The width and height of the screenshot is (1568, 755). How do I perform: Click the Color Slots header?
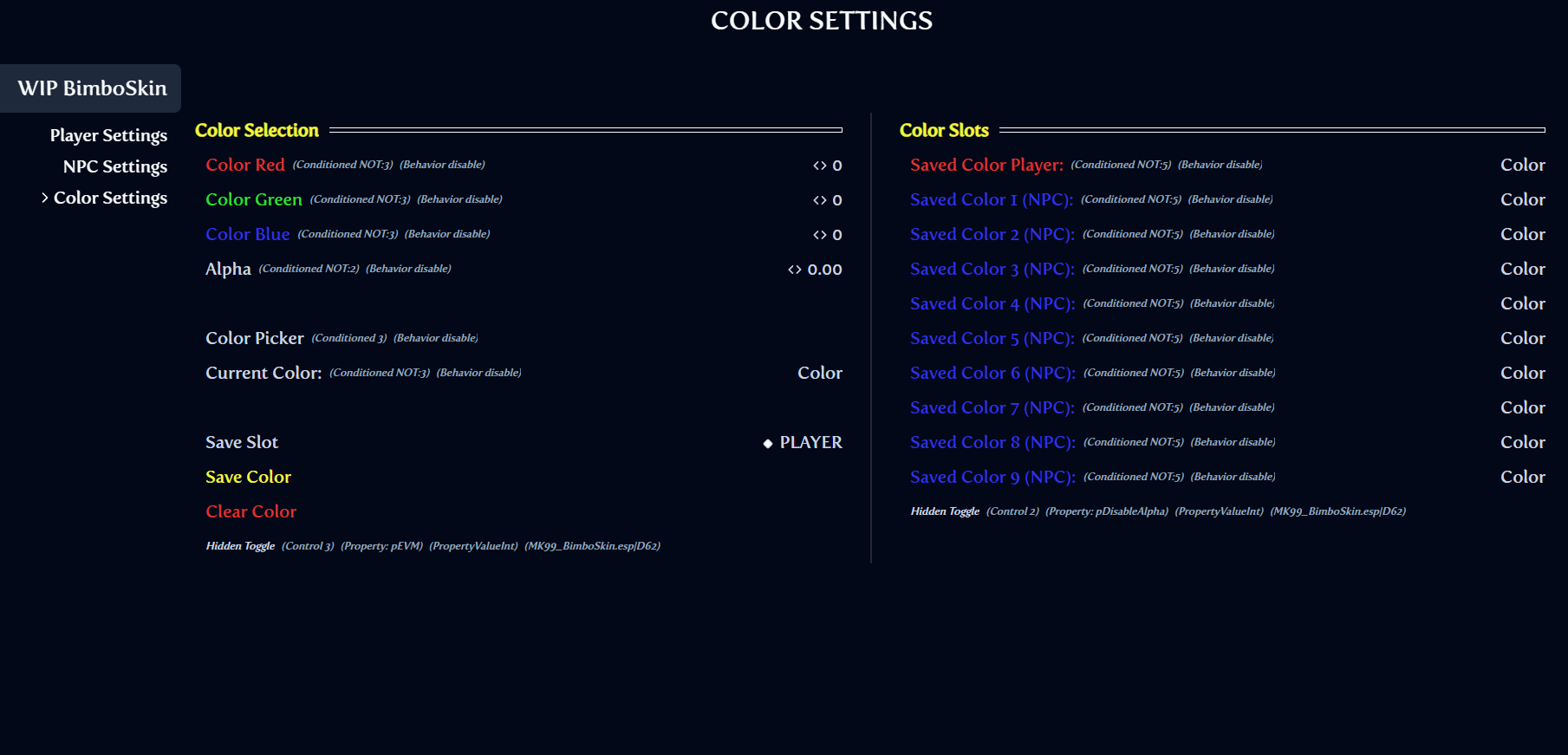point(944,130)
